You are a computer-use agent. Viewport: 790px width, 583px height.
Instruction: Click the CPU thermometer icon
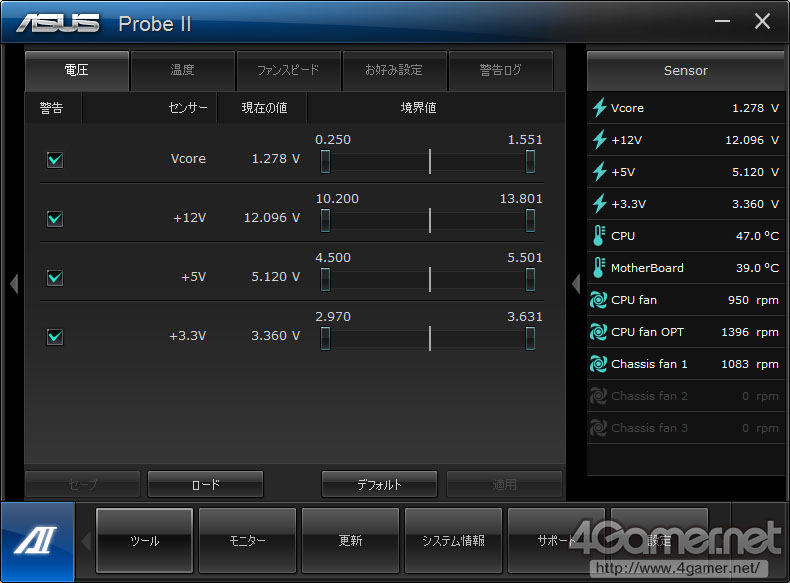[x=599, y=235]
